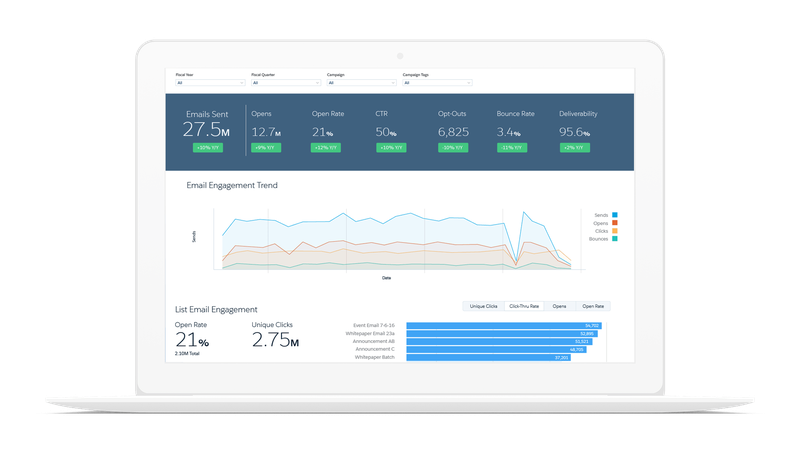Screen dimensions: 800x450
Task: Click the Opens legend color swatch
Action: coord(615,223)
